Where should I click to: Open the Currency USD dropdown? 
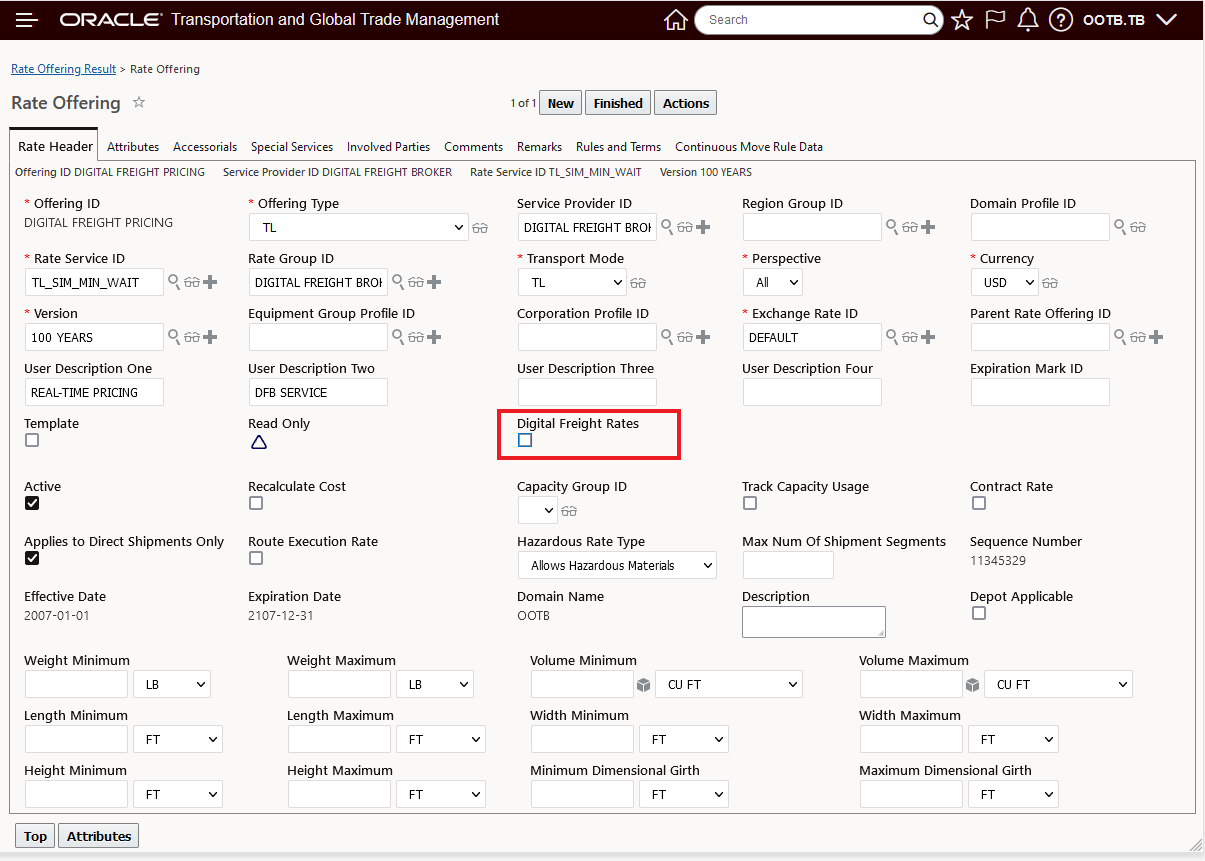[x=1004, y=282]
